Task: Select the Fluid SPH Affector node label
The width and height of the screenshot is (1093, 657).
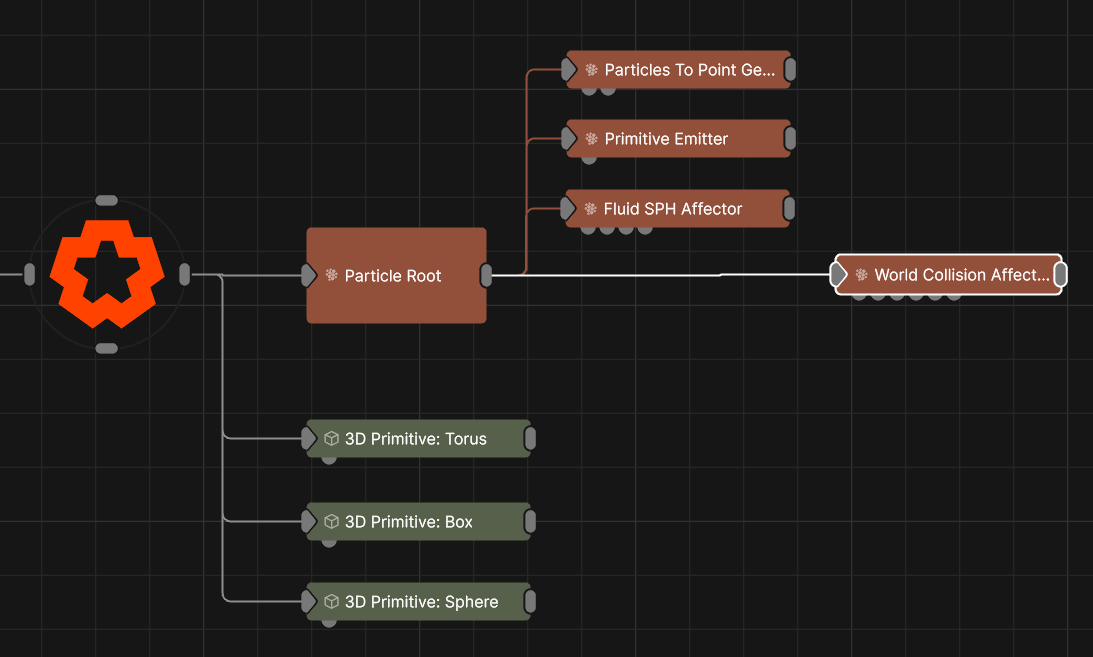Action: 672,209
